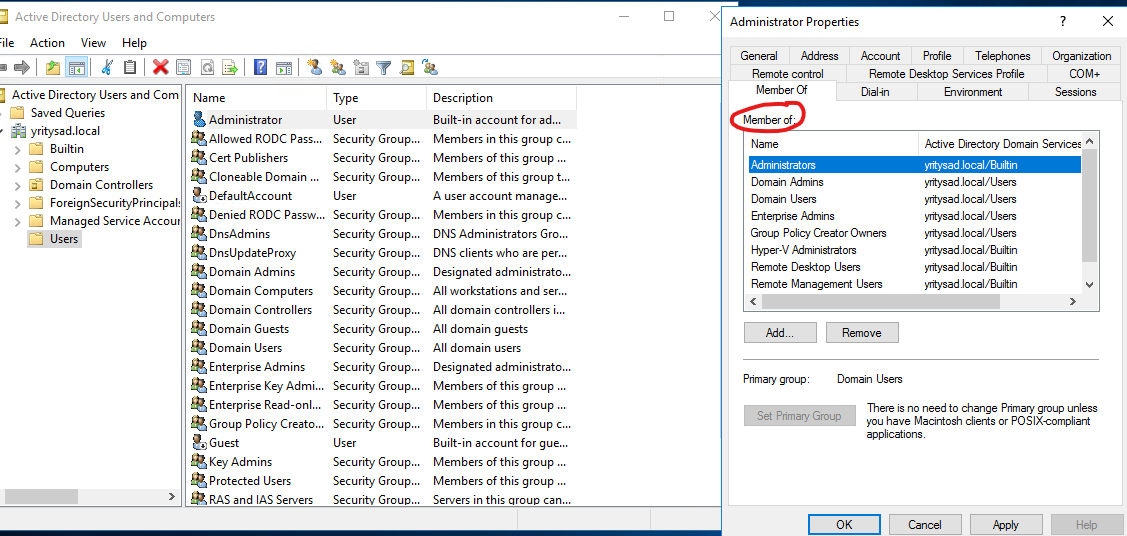Screen dimensions: 1127x536
Task: Open the Sessions tab
Action: click(x=1075, y=91)
